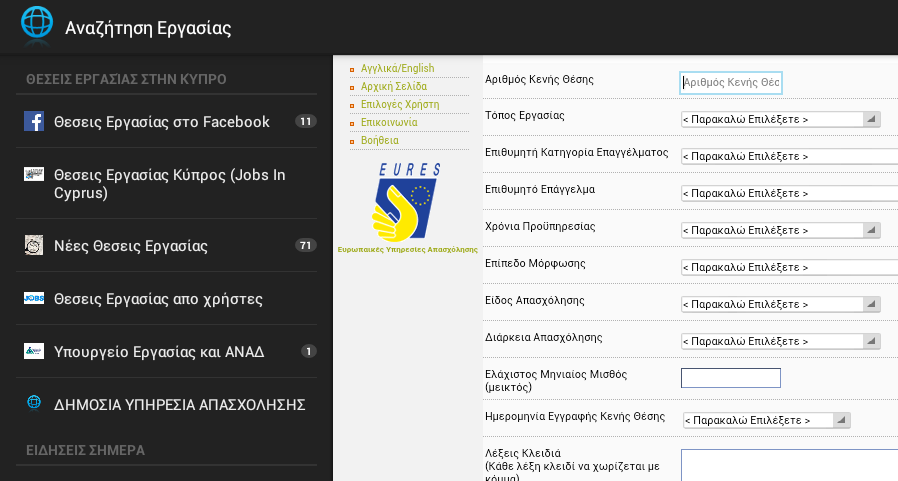The image size is (898, 481).
Task: Open the Τόπος Εργασίας dropdown
Action: tap(781, 119)
